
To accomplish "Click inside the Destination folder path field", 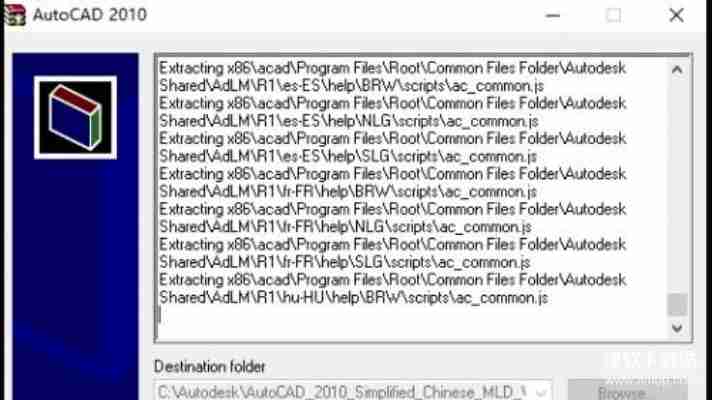I will (x=343, y=391).
